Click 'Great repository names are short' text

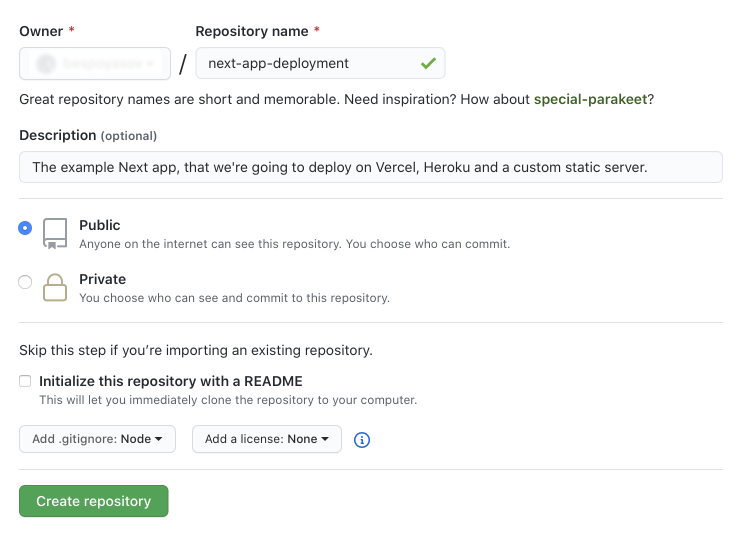point(336,99)
